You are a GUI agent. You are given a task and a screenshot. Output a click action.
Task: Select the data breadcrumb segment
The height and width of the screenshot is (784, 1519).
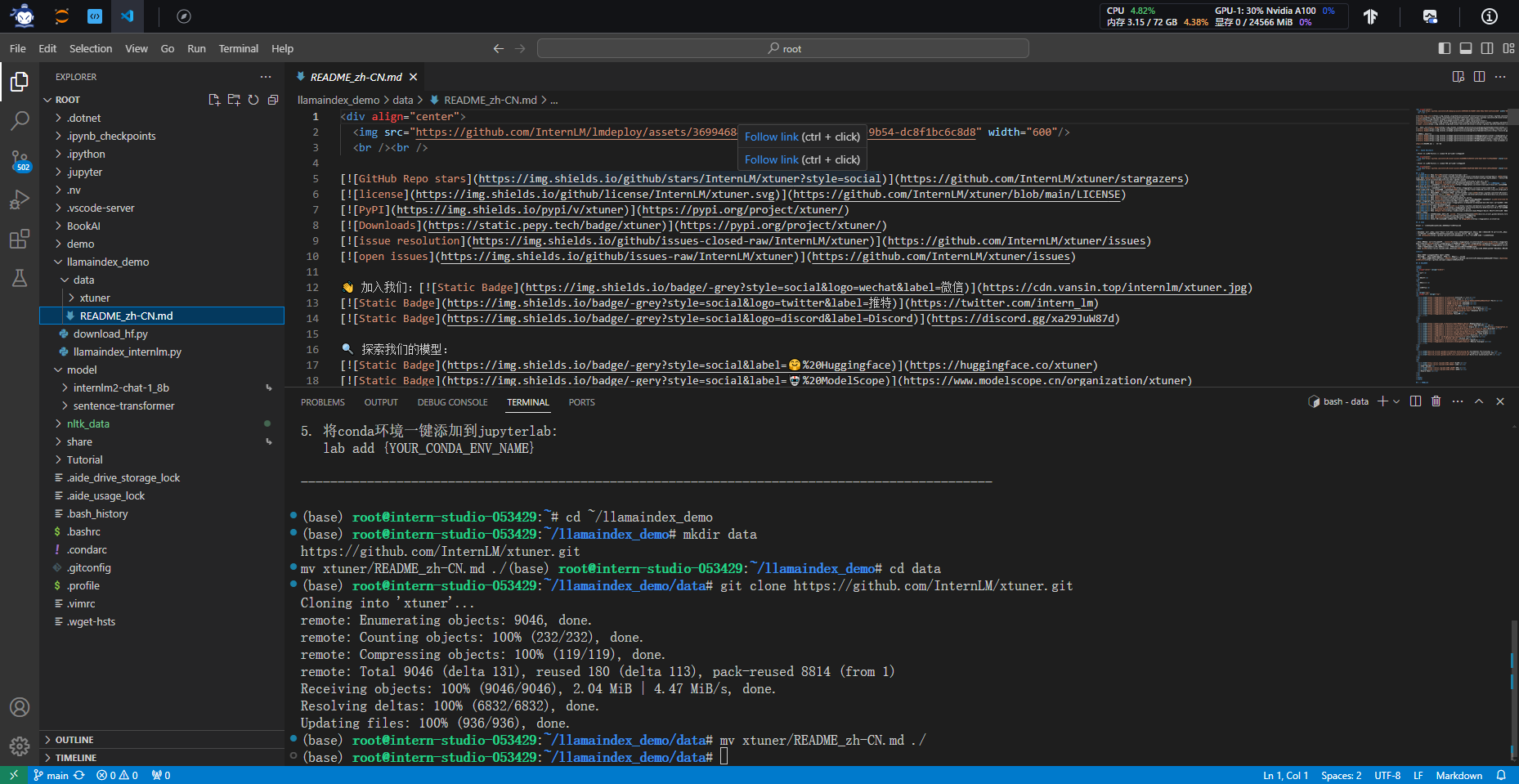[x=403, y=100]
